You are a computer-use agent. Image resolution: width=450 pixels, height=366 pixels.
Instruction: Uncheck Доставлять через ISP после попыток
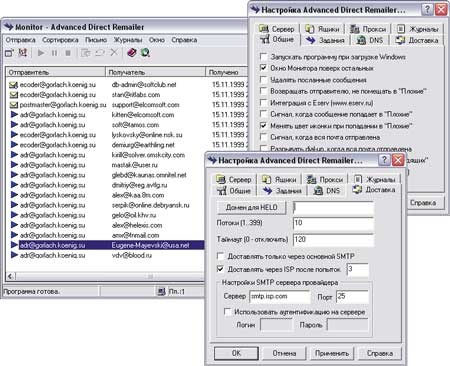tap(220, 269)
